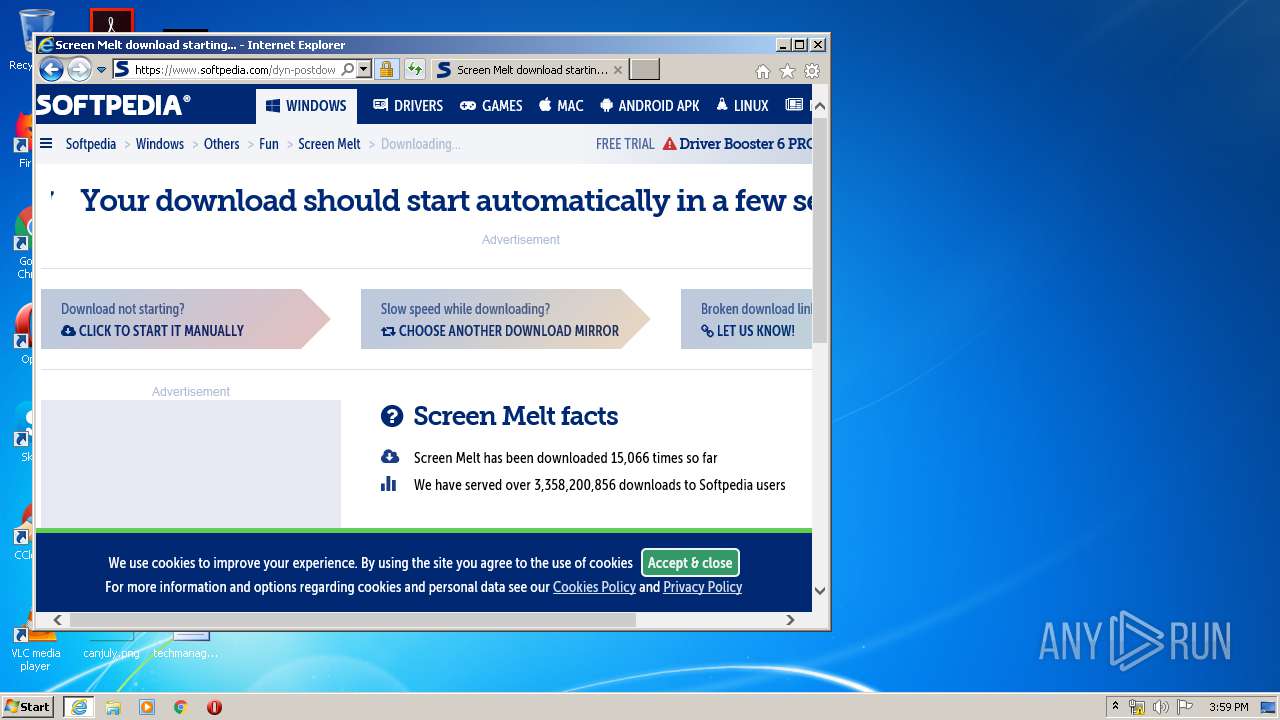1280x720 pixels.
Task: Open the MAC category
Action: point(561,106)
